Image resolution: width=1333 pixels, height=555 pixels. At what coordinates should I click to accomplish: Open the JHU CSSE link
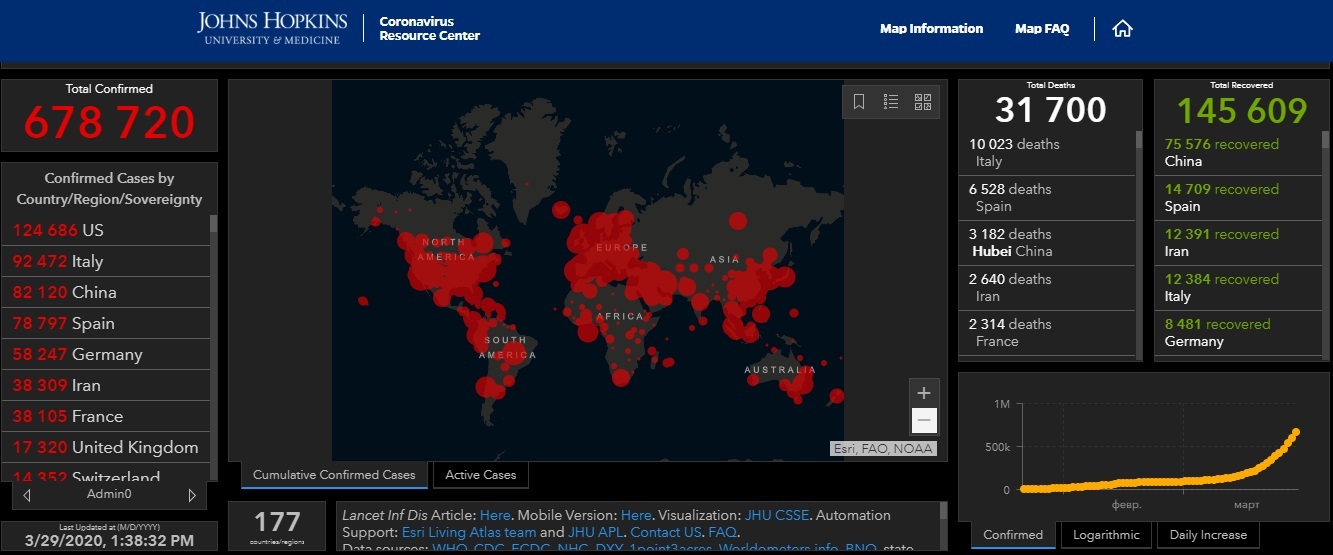777,515
